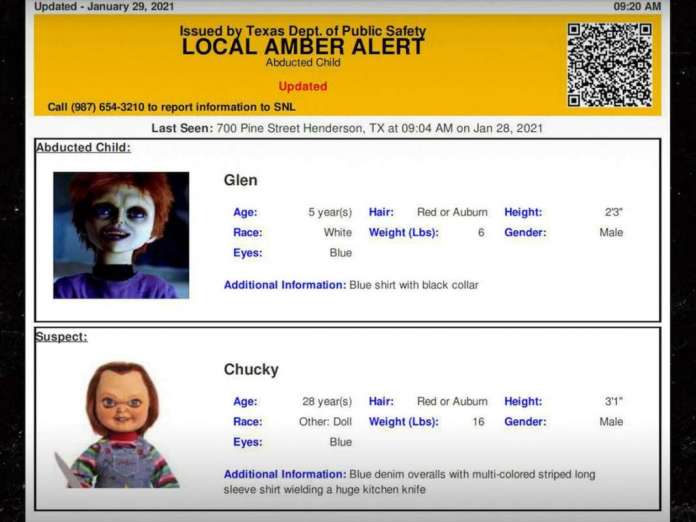
Task: Click the Age label in Glen's details
Action: (245, 212)
